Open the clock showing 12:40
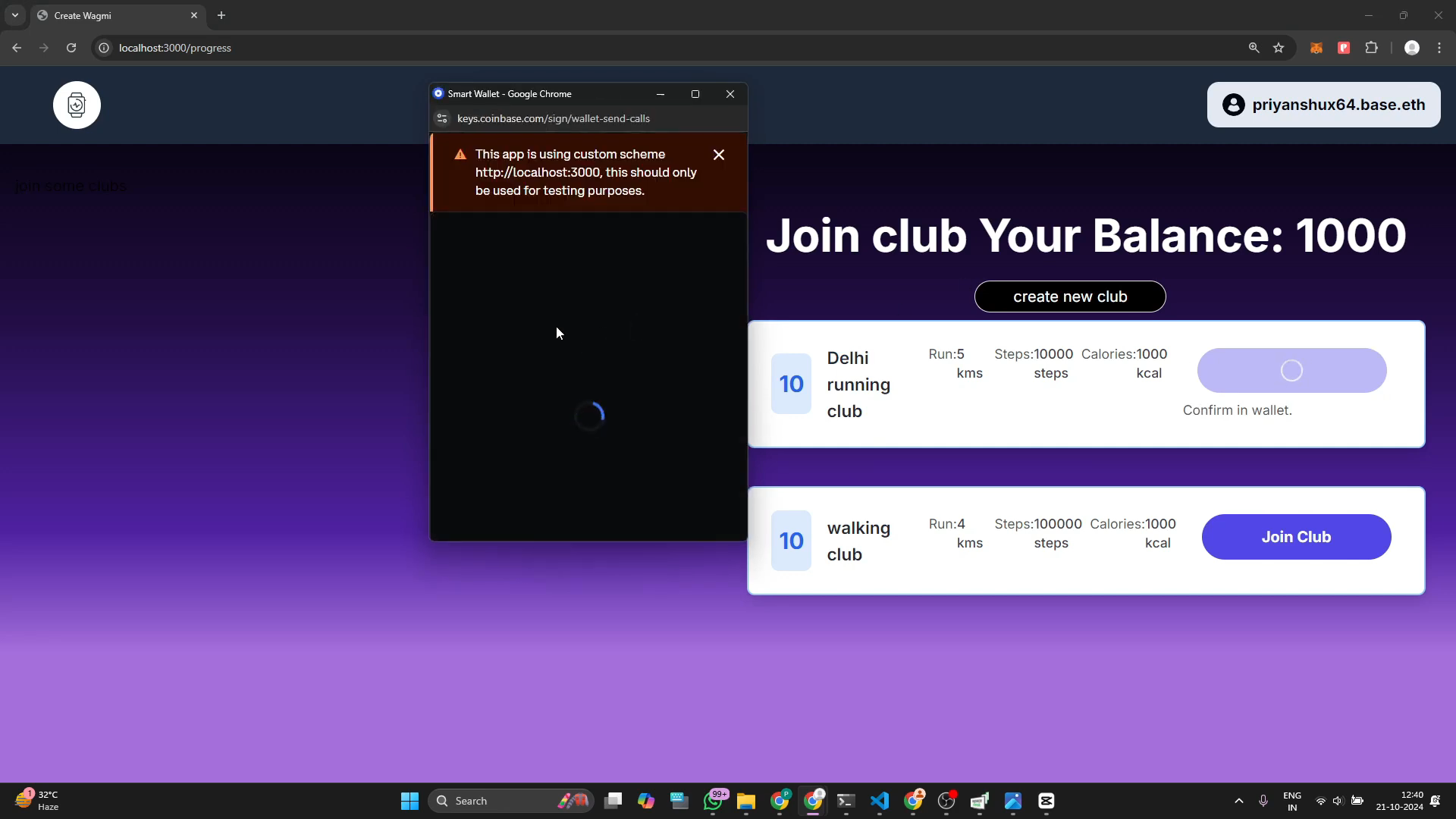The image size is (1456, 819). pyautogui.click(x=1400, y=801)
